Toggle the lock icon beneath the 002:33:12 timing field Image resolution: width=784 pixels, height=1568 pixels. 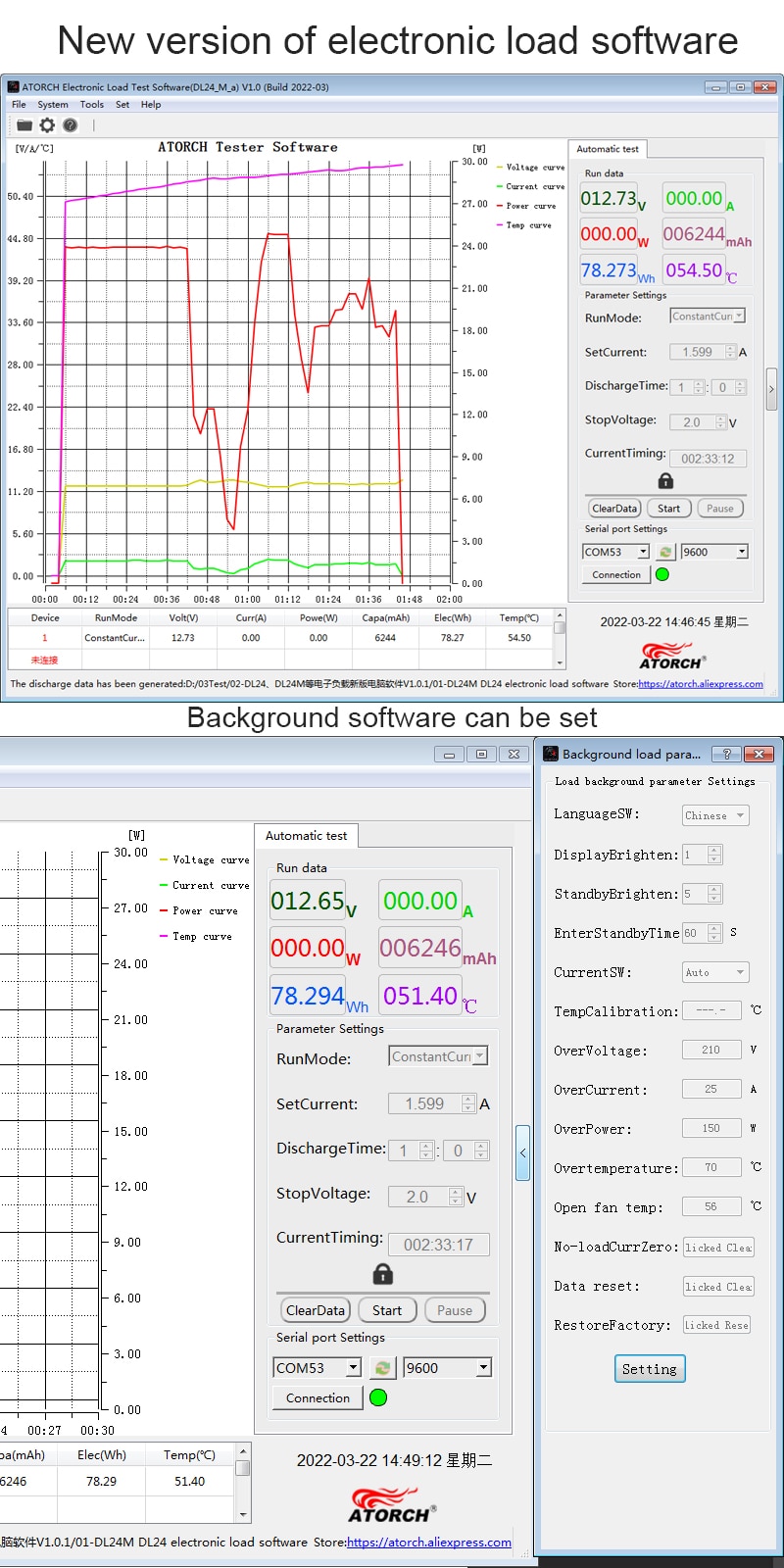click(x=665, y=481)
